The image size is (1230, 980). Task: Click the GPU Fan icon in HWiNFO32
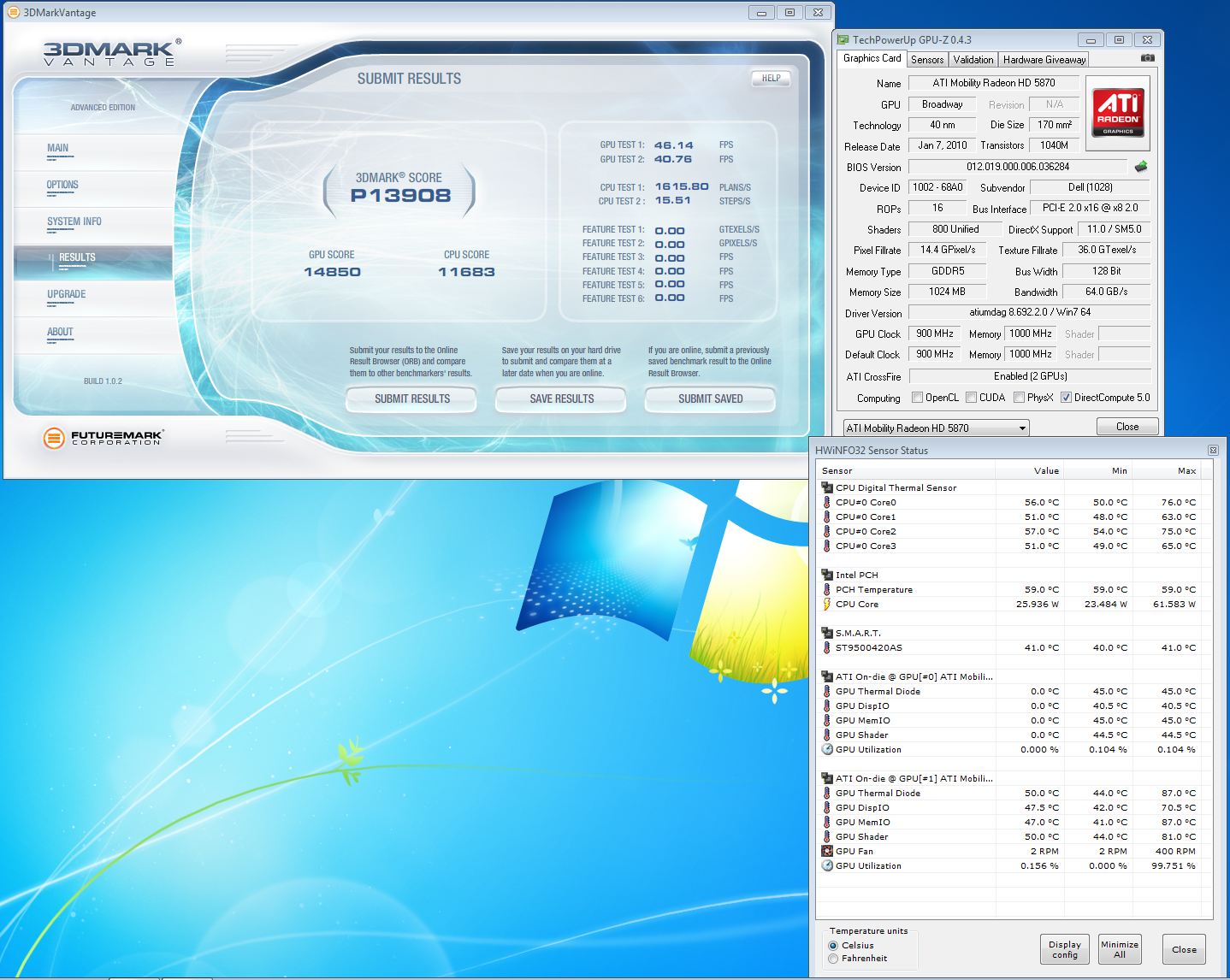pyautogui.click(x=827, y=851)
